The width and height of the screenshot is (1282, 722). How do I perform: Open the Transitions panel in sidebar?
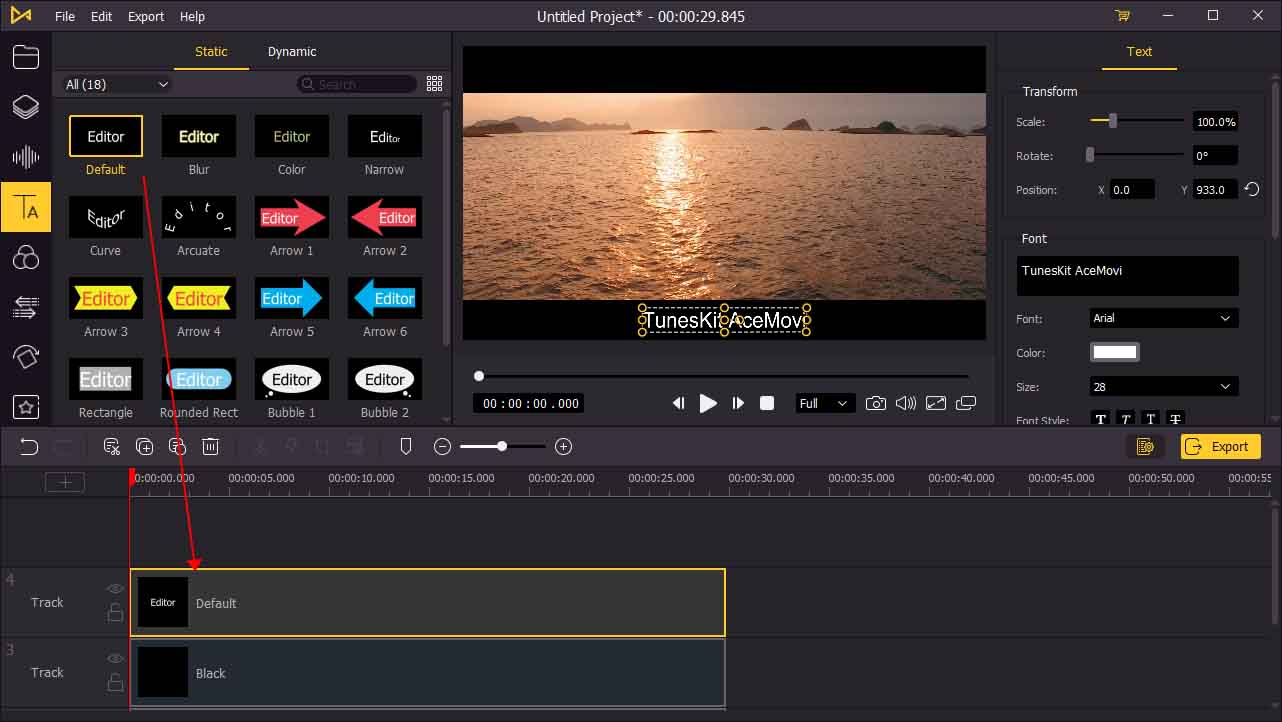pyautogui.click(x=26, y=308)
